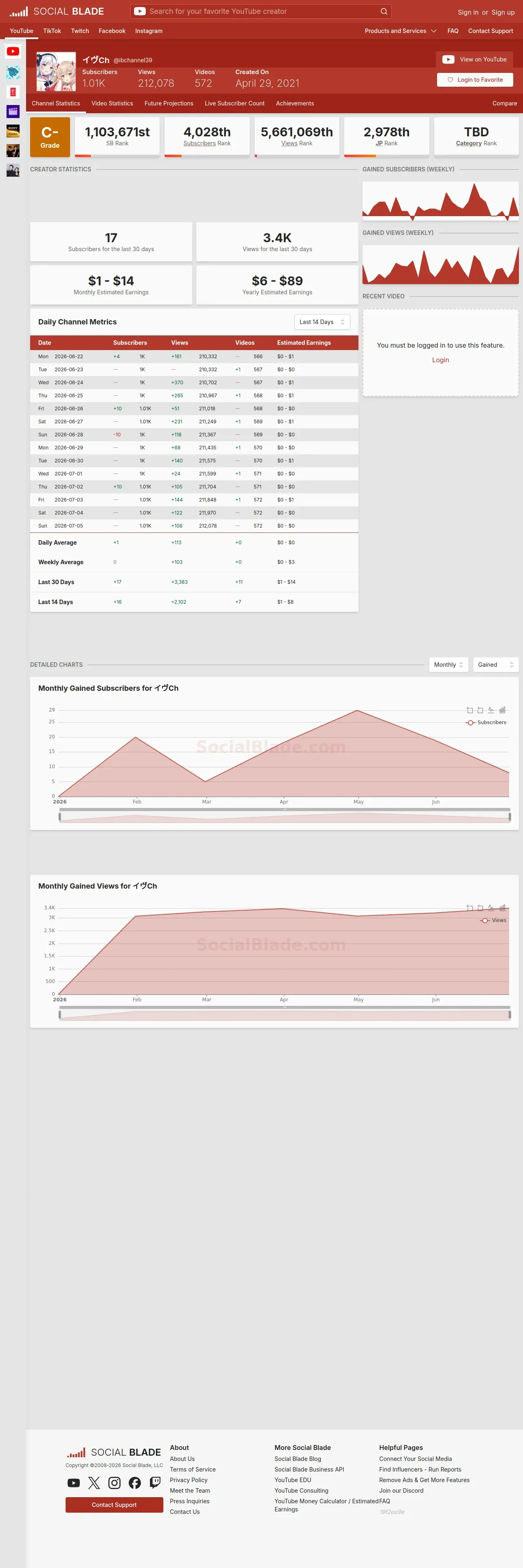The height and width of the screenshot is (1568, 523).
Task: Switch Subscribers chart to line view icon
Action: tap(491, 710)
